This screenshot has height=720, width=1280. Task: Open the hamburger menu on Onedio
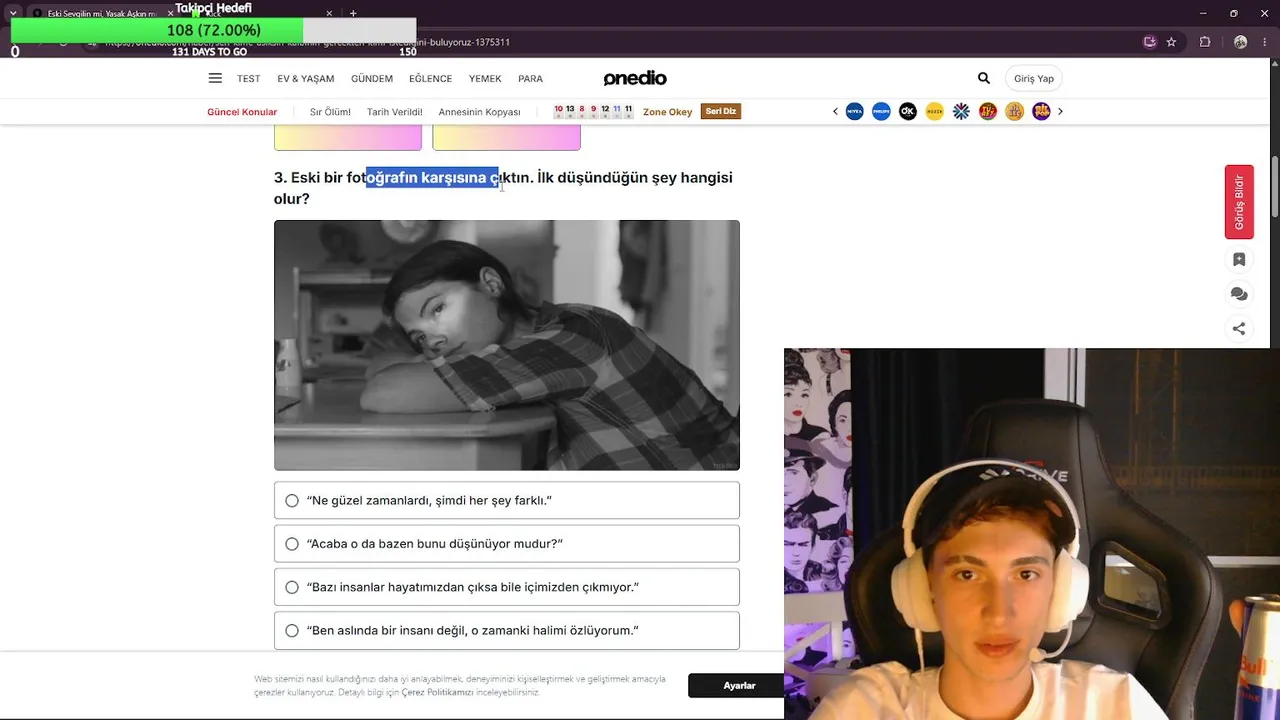[215, 78]
